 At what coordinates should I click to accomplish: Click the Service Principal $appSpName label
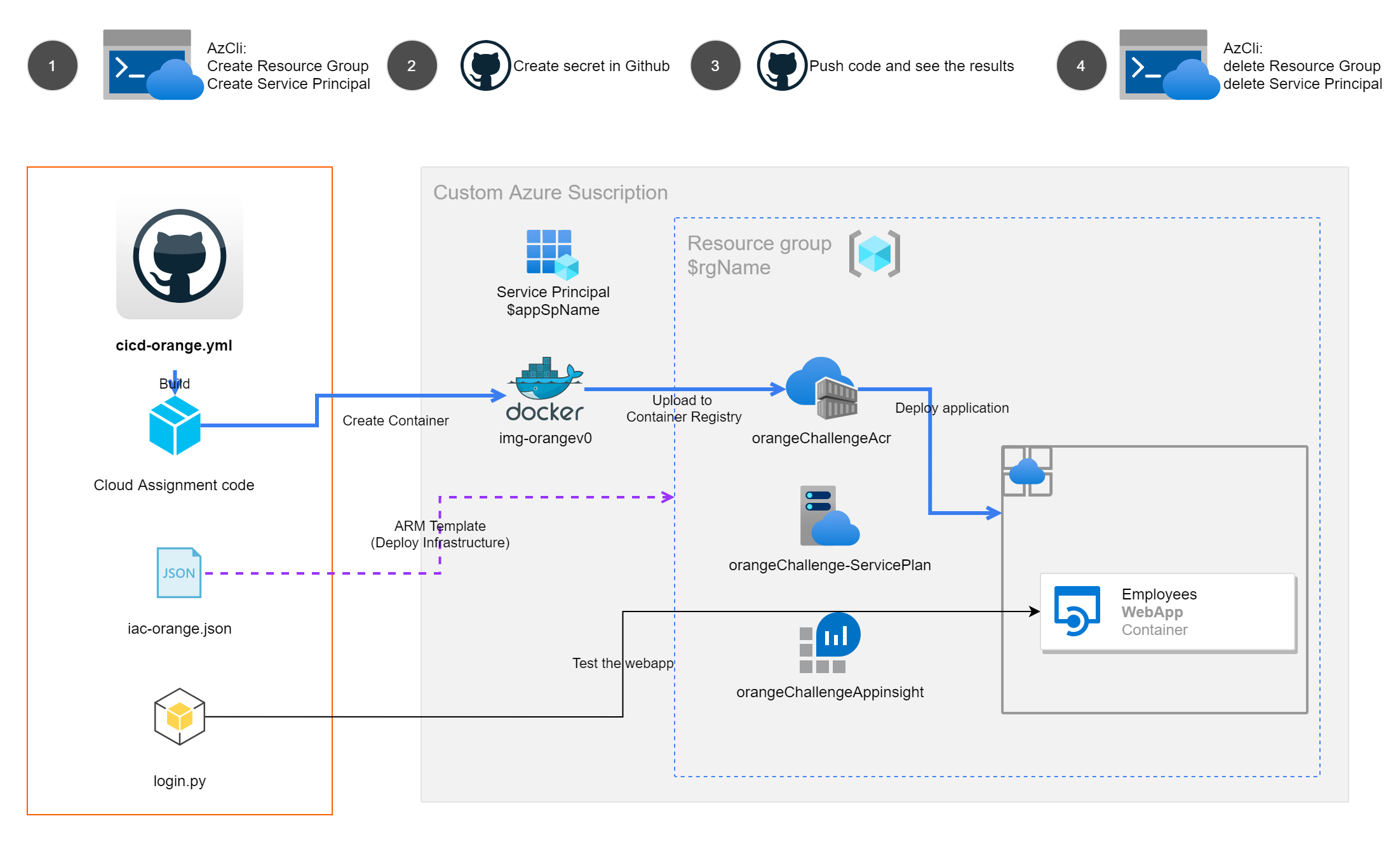tap(553, 301)
